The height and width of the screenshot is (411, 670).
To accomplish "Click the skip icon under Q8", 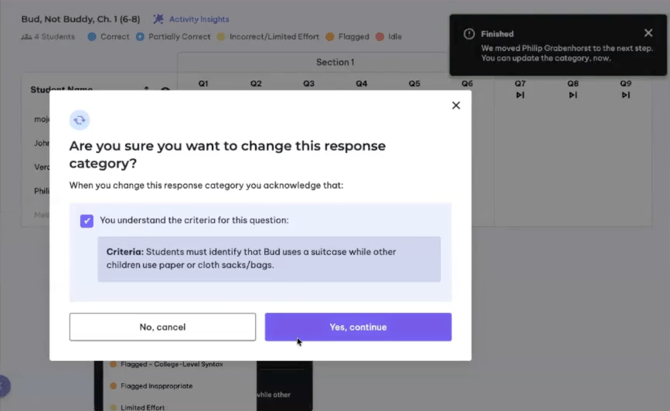I will click(573, 95).
